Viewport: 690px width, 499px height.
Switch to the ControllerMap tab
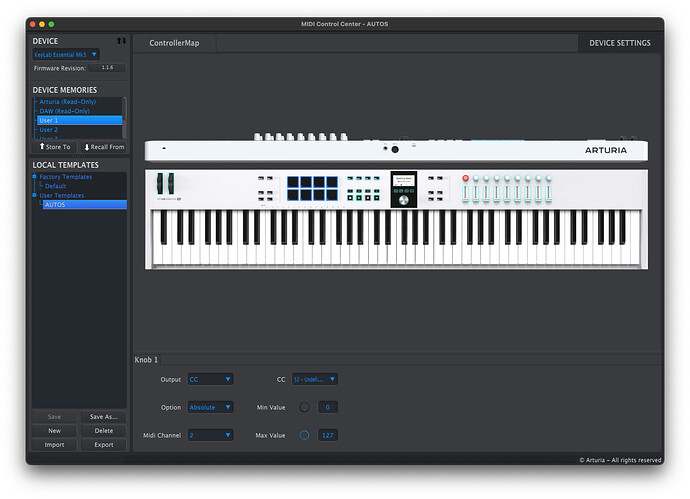pyautogui.click(x=174, y=43)
